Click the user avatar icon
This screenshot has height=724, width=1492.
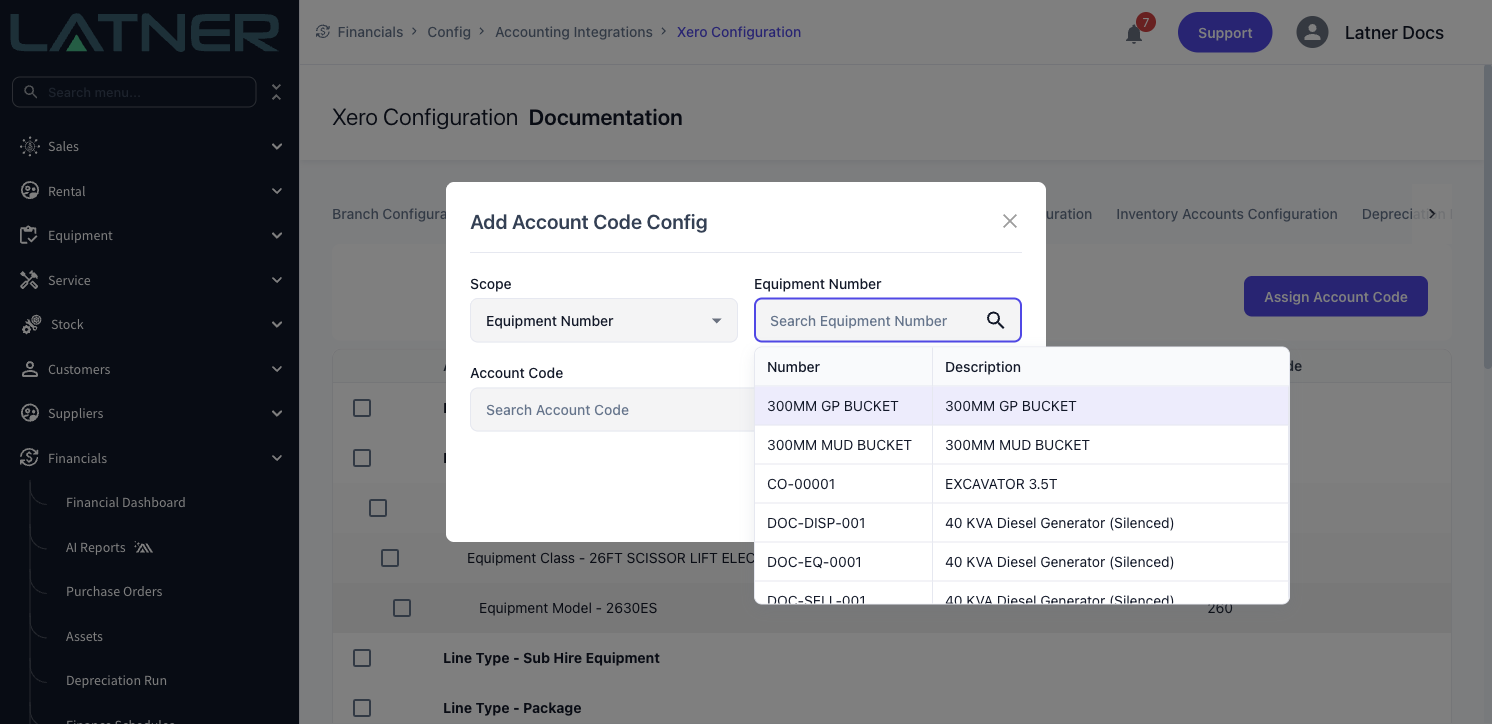(1311, 32)
